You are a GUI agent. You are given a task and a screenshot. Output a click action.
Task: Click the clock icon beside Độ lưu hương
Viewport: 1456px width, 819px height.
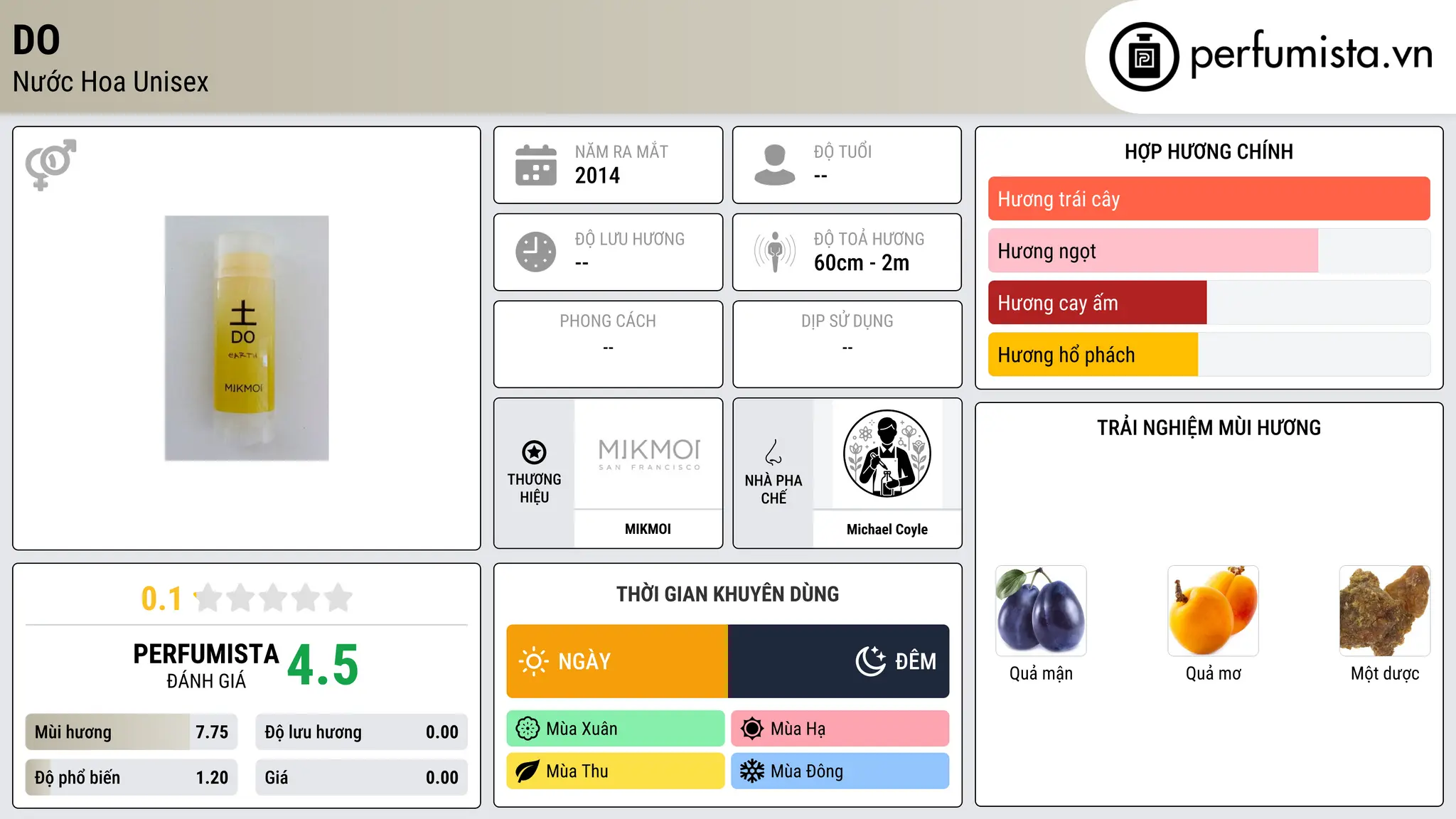(x=536, y=252)
